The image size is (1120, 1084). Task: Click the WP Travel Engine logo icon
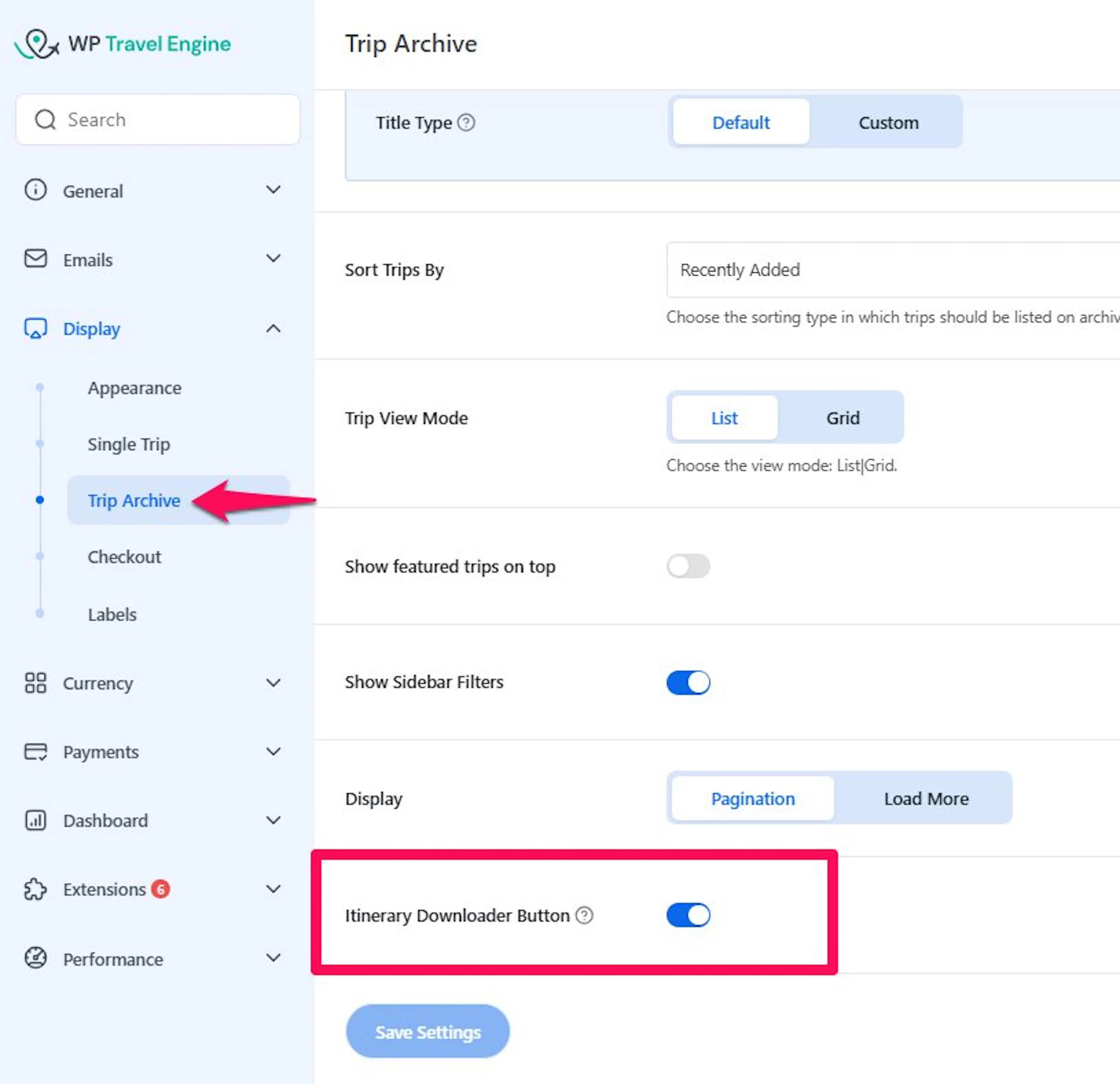pyautogui.click(x=36, y=44)
